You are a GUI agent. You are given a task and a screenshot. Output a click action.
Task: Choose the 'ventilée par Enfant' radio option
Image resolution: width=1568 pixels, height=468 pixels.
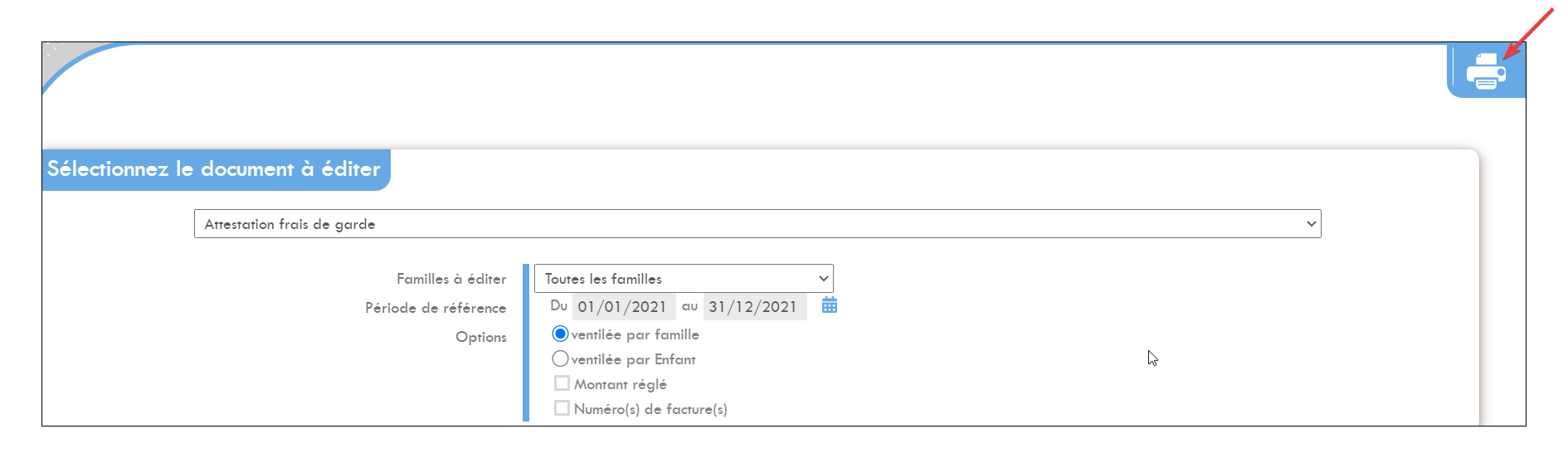click(560, 358)
